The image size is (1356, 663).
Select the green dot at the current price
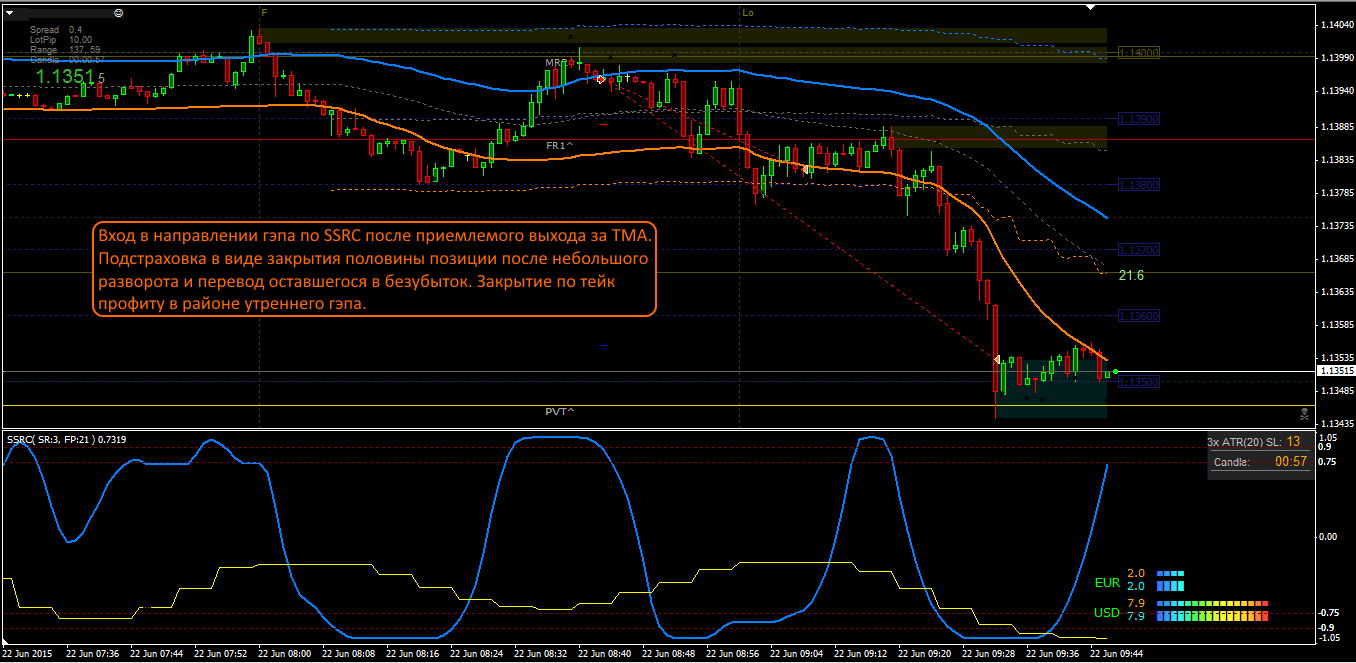coord(1115,371)
